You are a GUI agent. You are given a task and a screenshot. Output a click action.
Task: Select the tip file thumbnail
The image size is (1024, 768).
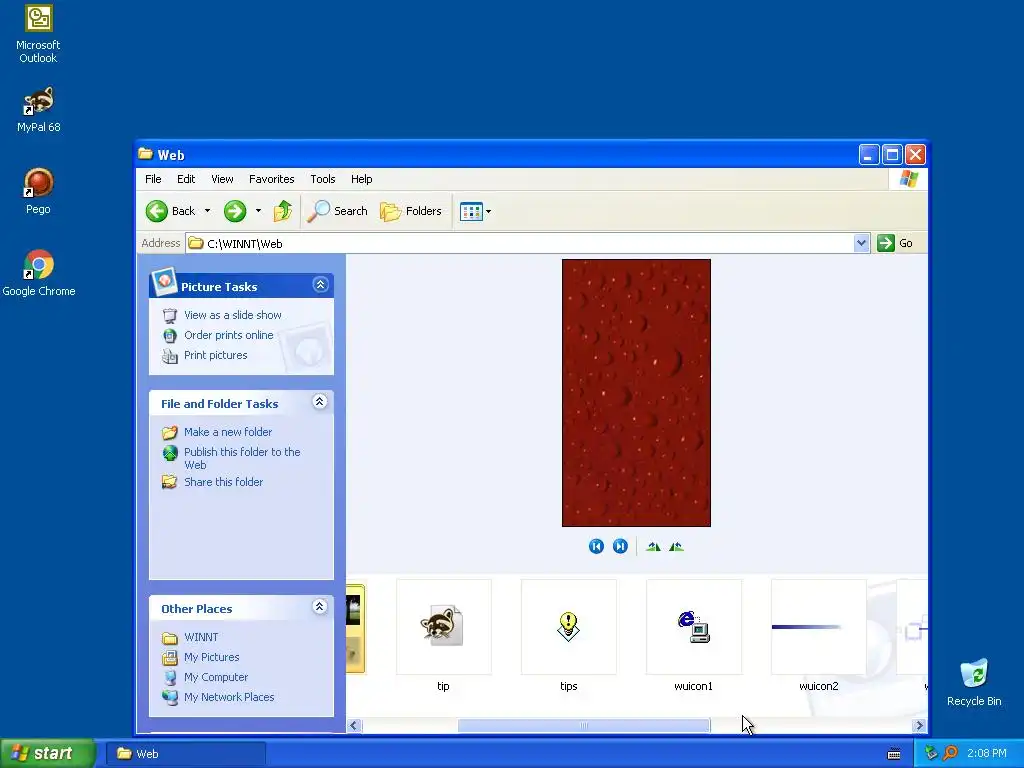click(443, 627)
